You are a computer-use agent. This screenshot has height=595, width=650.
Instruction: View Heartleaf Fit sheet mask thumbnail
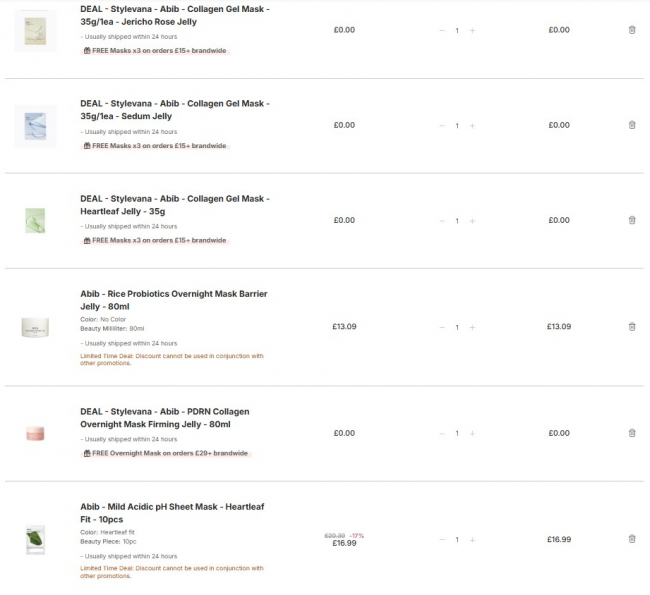click(36, 540)
